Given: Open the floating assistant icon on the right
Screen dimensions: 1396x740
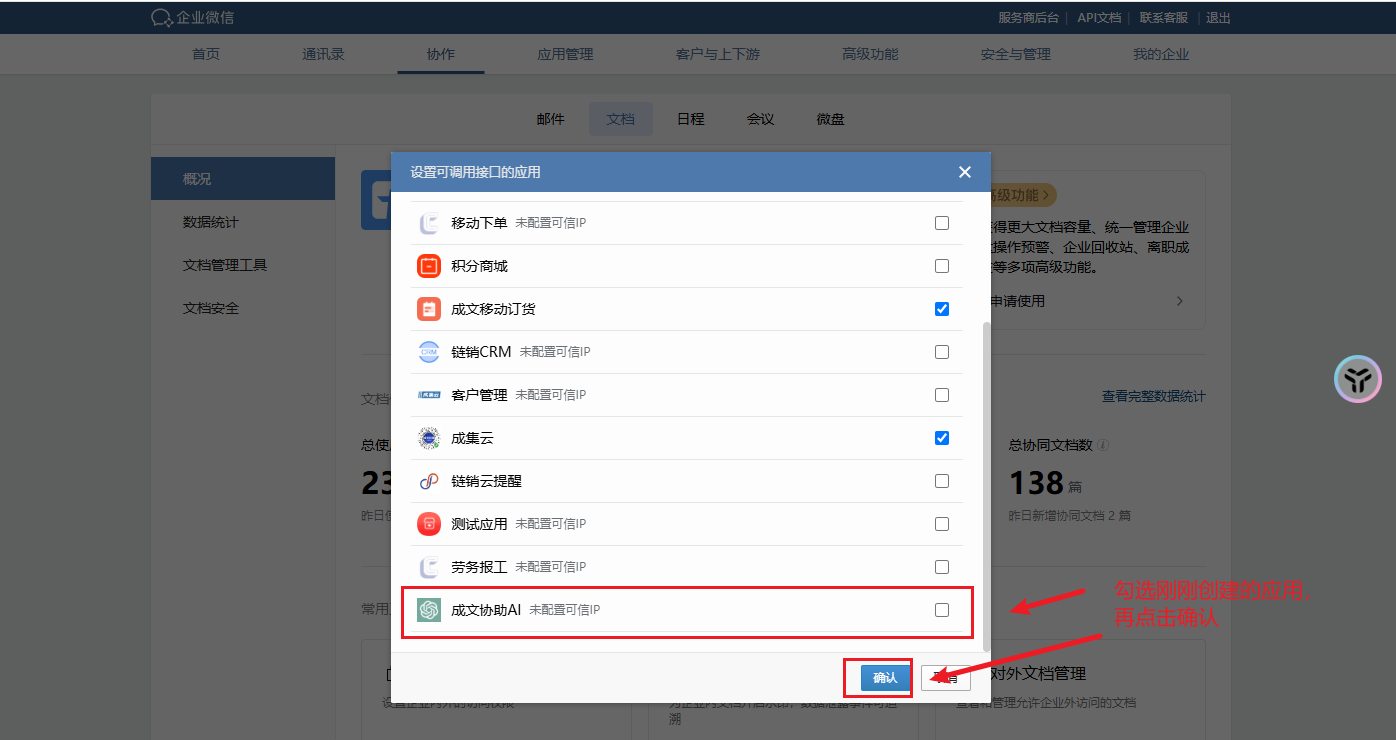Looking at the screenshot, I should (1357, 379).
